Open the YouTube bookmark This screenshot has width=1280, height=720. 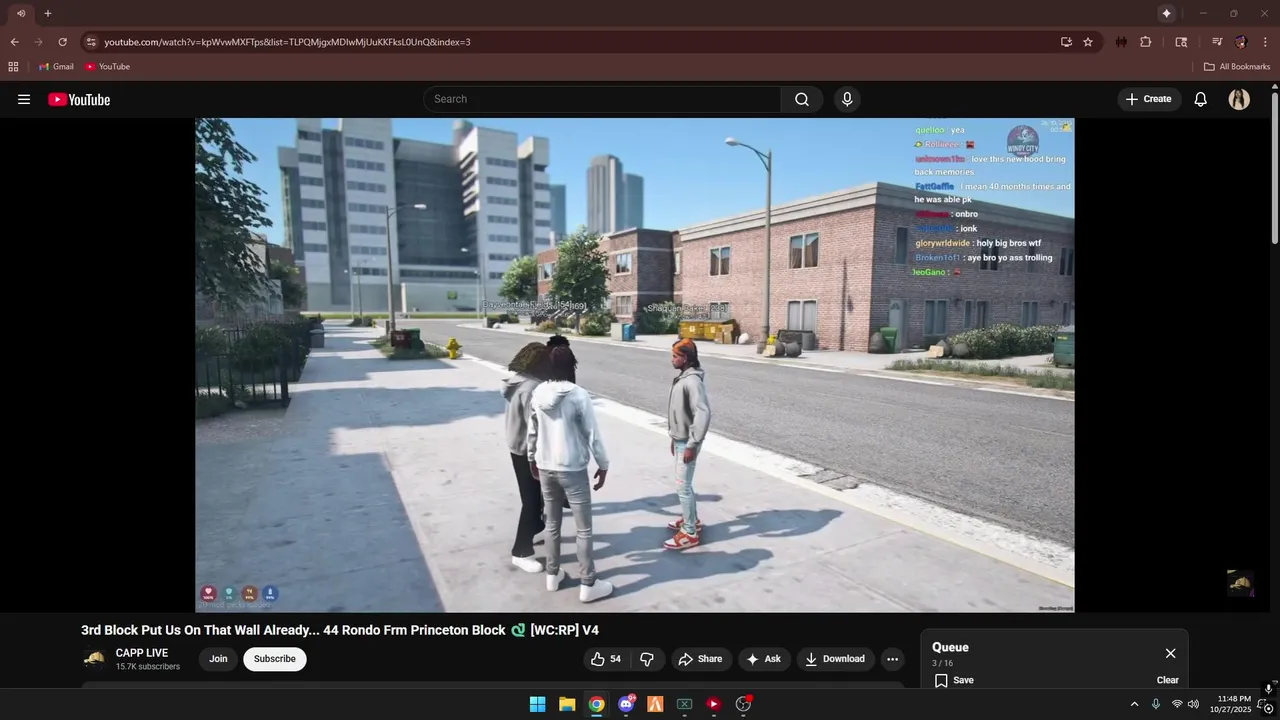pyautogui.click(x=107, y=67)
